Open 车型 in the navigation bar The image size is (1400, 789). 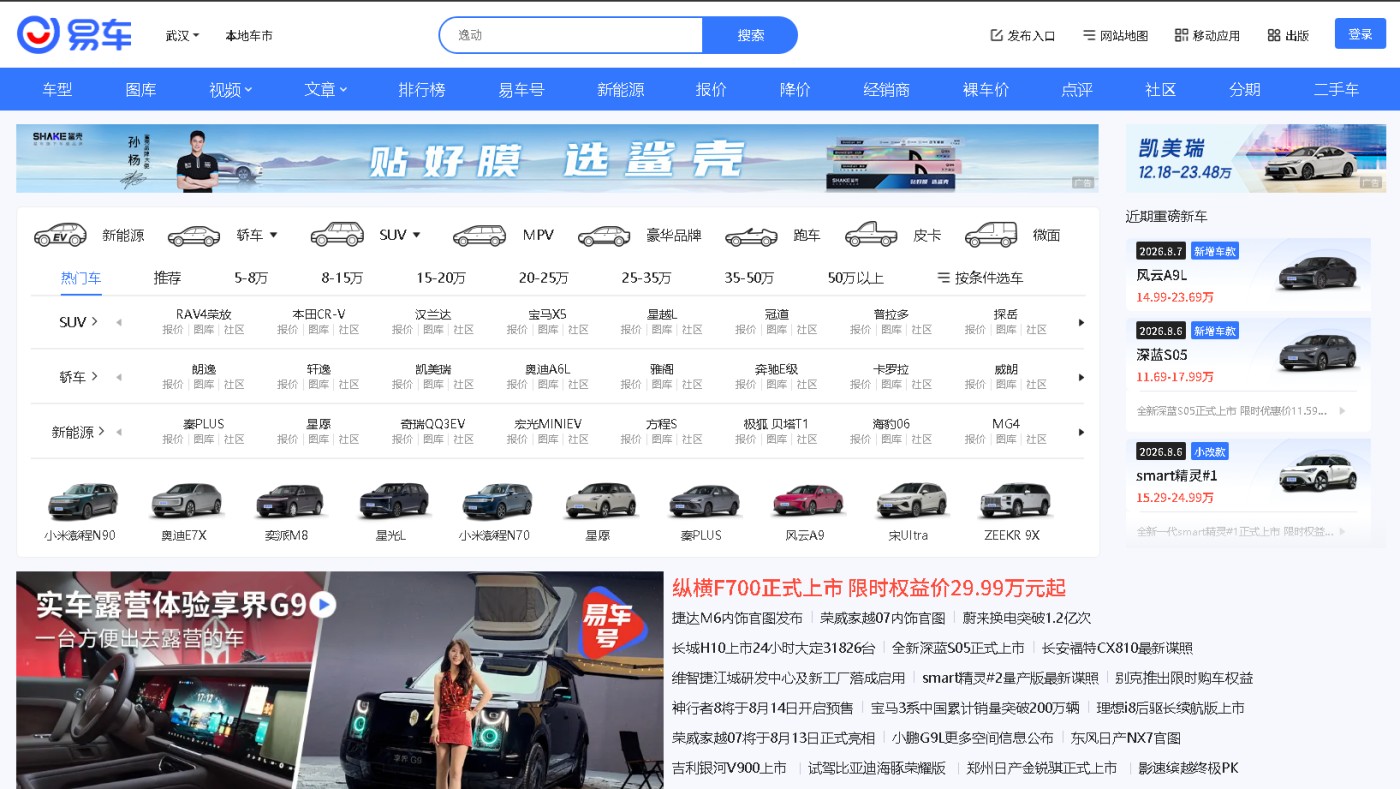point(57,90)
